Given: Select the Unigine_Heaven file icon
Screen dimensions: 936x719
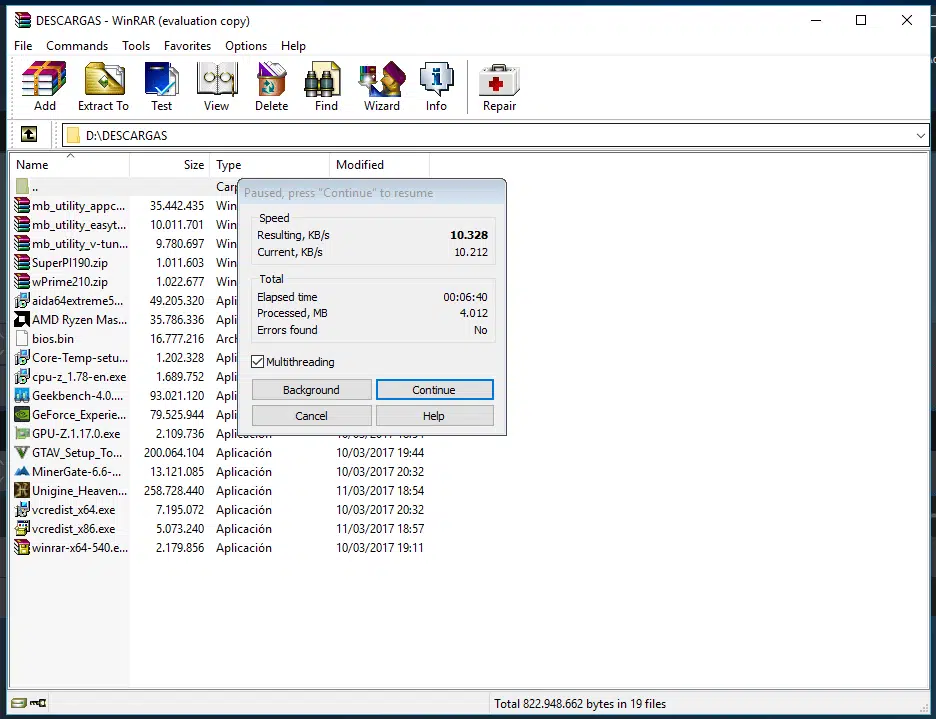Looking at the screenshot, I should click(22, 491).
